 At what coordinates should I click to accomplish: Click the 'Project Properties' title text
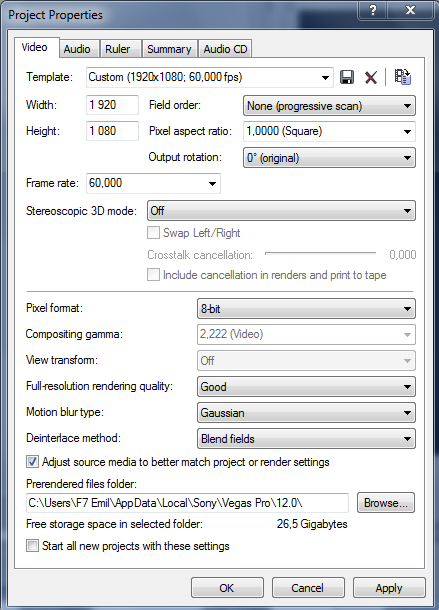55,15
